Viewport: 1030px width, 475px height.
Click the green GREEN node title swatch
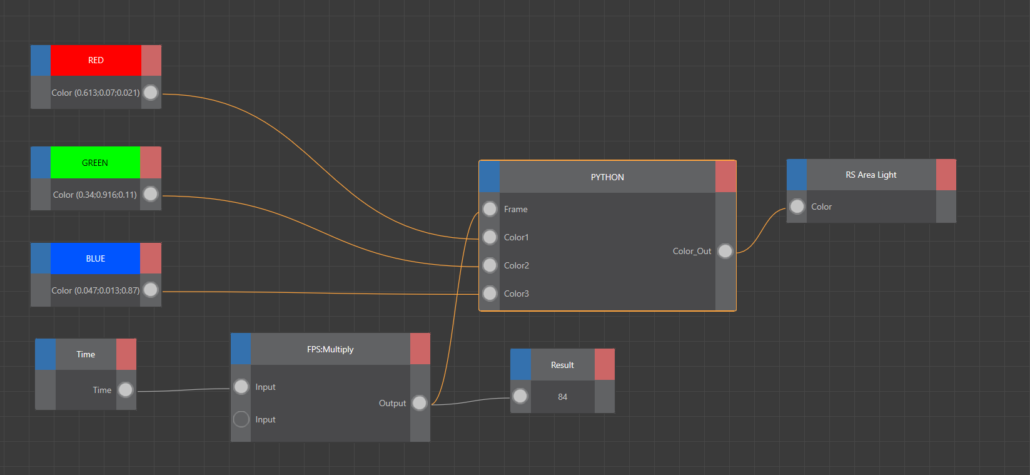(x=95, y=161)
